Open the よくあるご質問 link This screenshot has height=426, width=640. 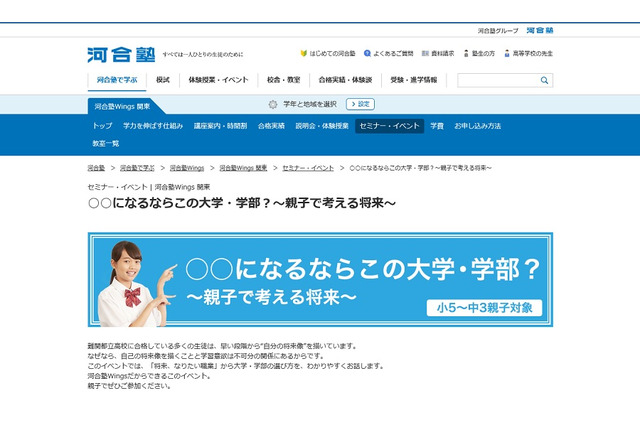pyautogui.click(x=393, y=53)
